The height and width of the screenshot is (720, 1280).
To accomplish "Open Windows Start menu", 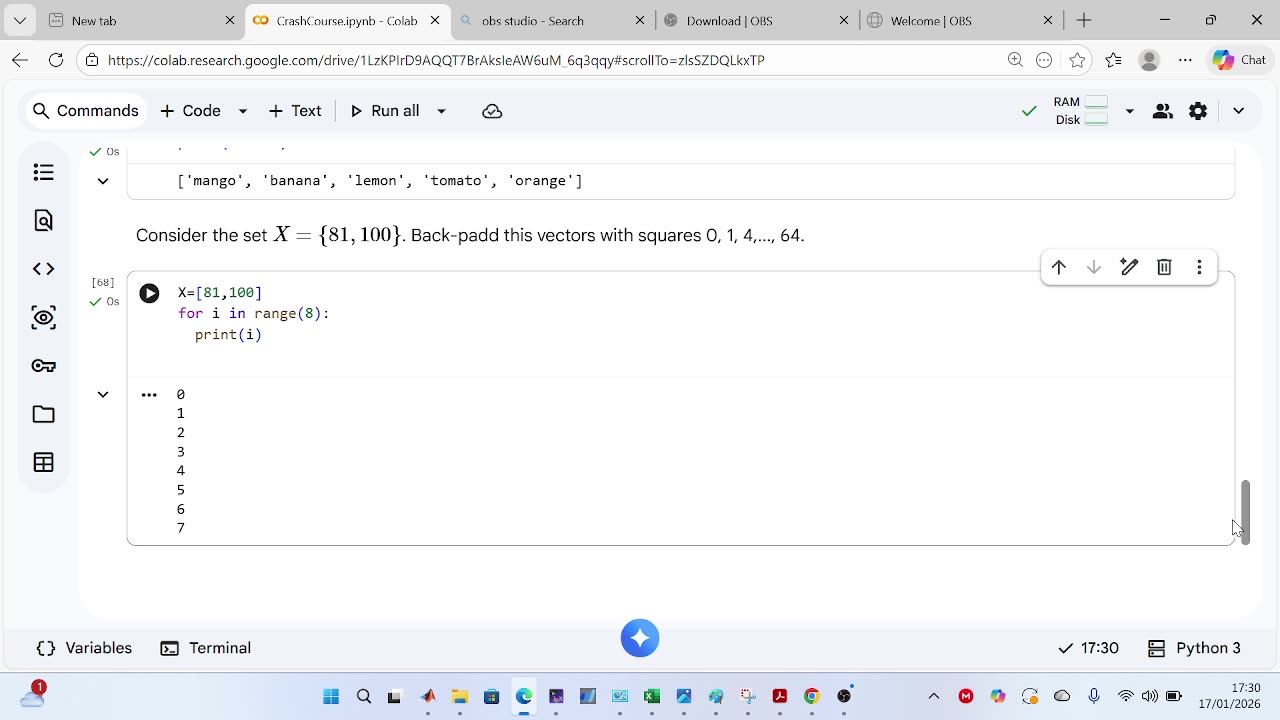I will [x=331, y=696].
